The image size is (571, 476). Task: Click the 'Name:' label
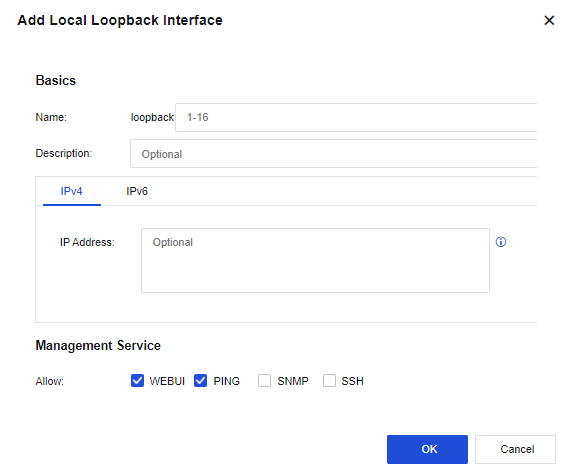click(x=51, y=117)
